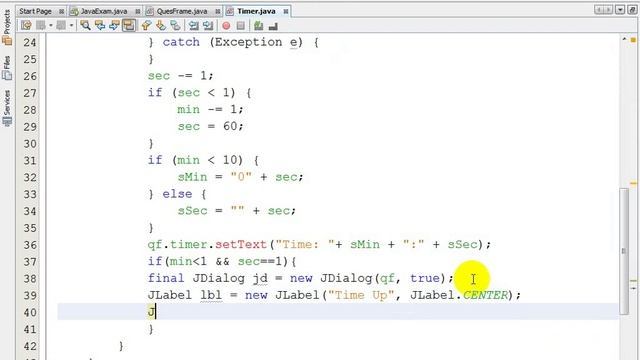Click 'final' keyword on line 38
This screenshot has width=640, height=360.
pos(166,278)
